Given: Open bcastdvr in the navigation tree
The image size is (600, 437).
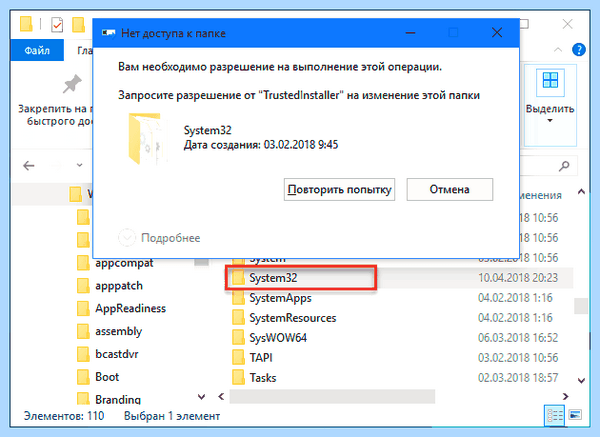Looking at the screenshot, I should pos(116,354).
